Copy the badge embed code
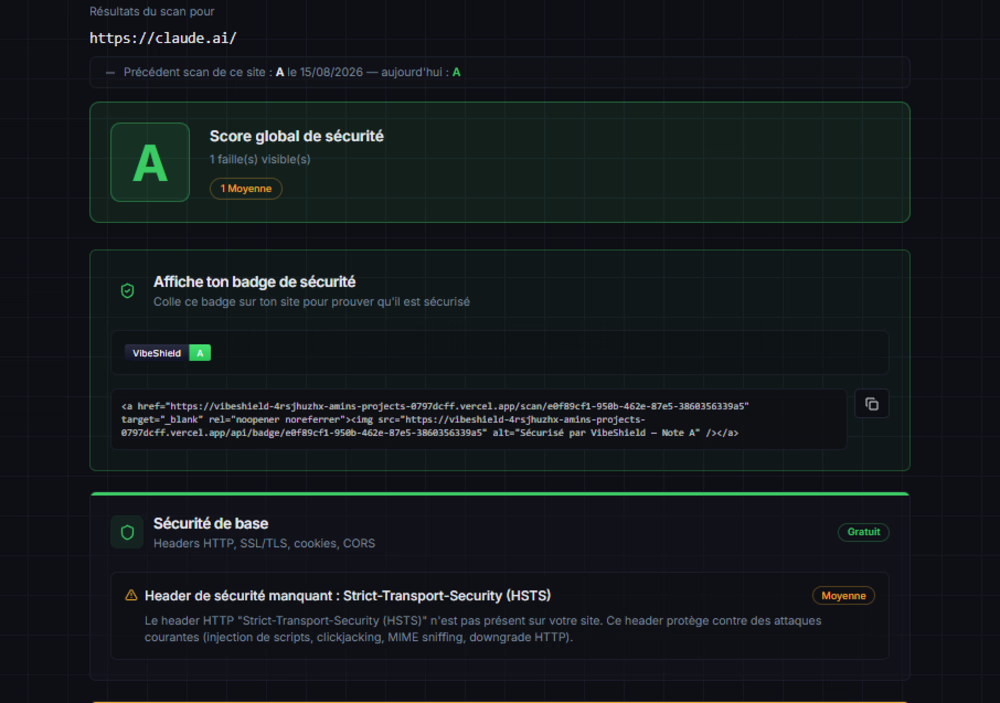This screenshot has width=1000, height=703. pyautogui.click(x=871, y=404)
